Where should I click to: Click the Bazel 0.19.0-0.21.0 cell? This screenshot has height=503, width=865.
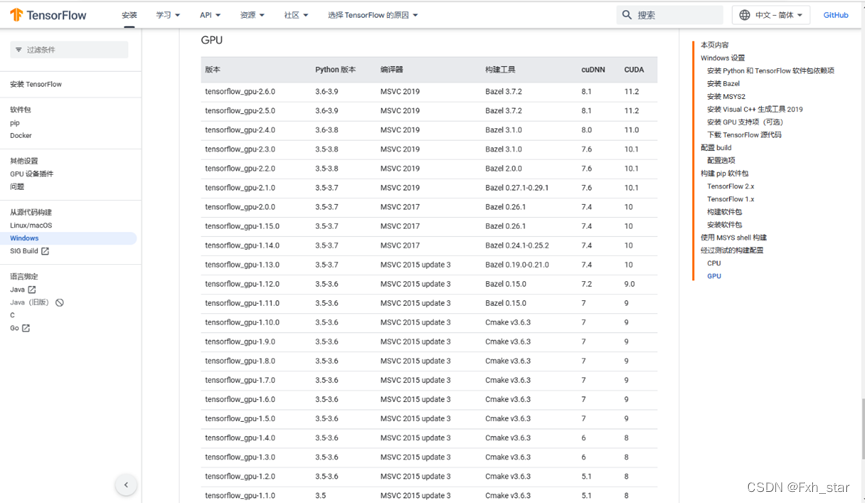tap(517, 265)
